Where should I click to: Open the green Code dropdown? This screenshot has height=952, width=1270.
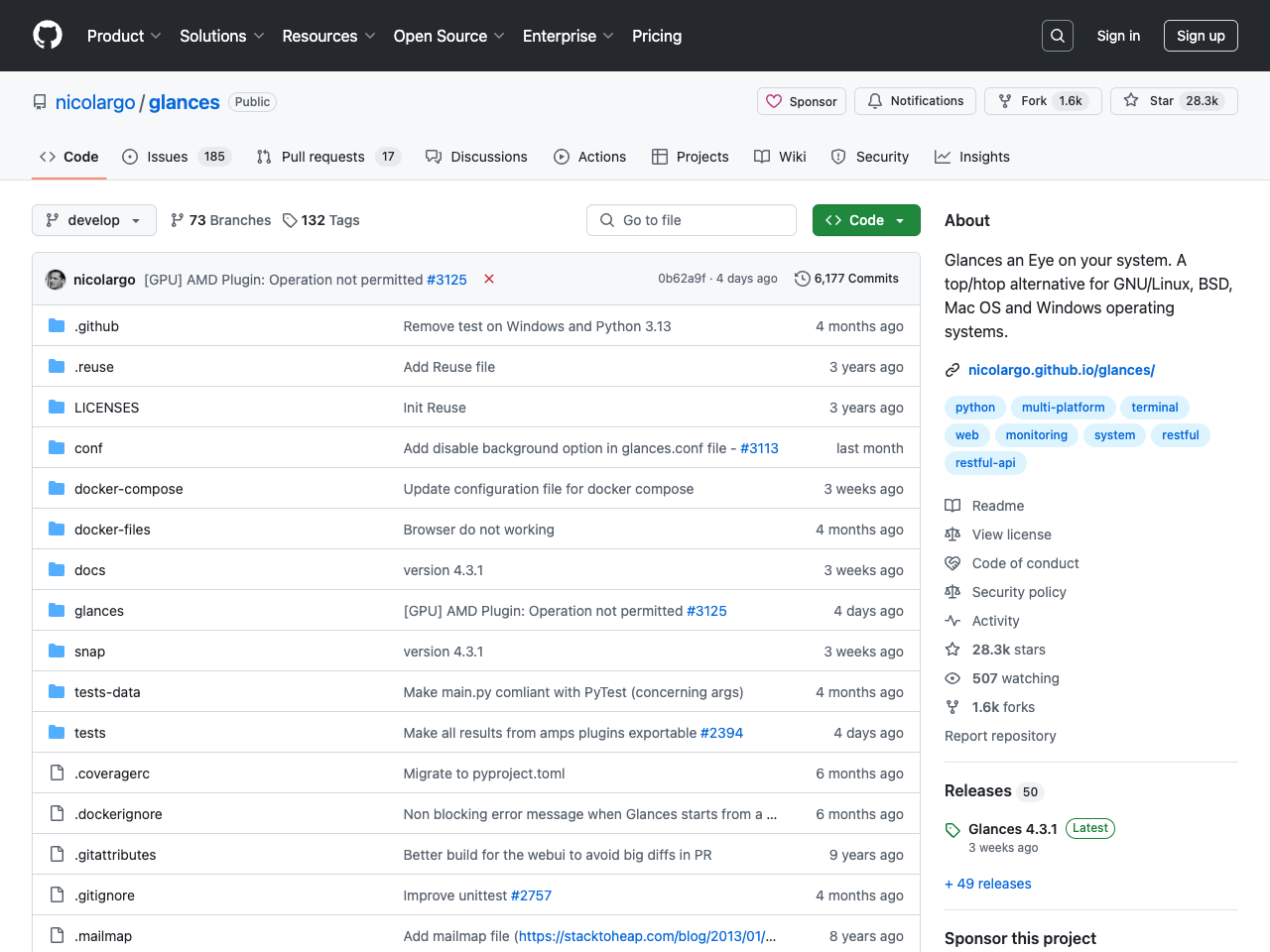[x=866, y=220]
